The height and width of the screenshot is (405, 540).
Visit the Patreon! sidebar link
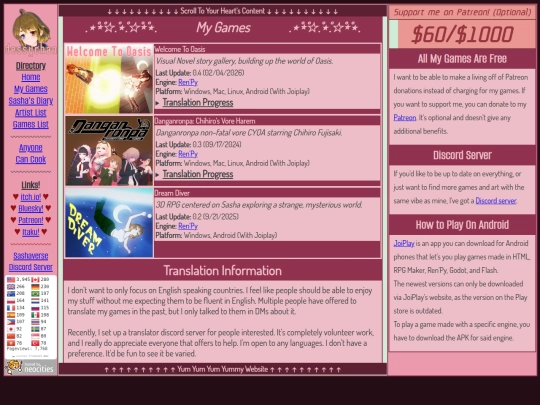tap(31, 220)
